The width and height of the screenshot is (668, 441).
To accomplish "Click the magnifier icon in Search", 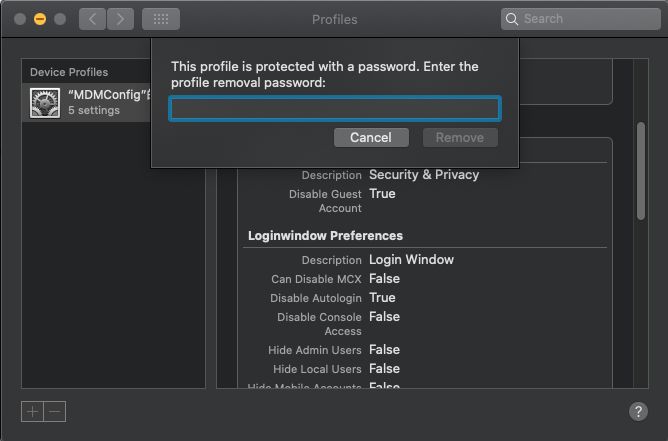I will pos(513,19).
